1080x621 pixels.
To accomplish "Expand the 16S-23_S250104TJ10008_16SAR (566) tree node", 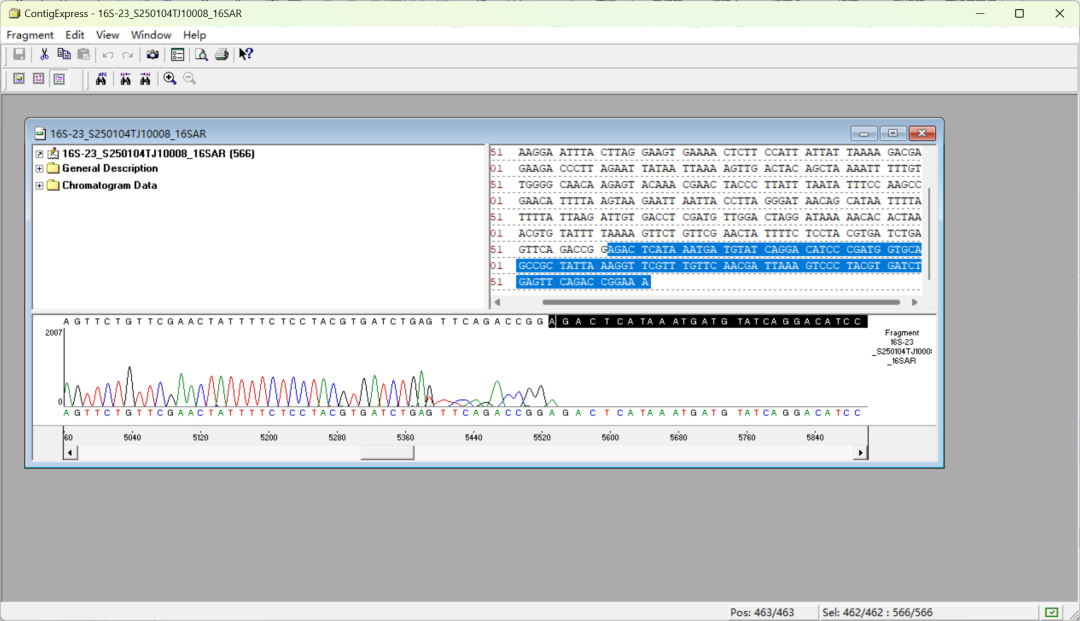I will tap(39, 154).
